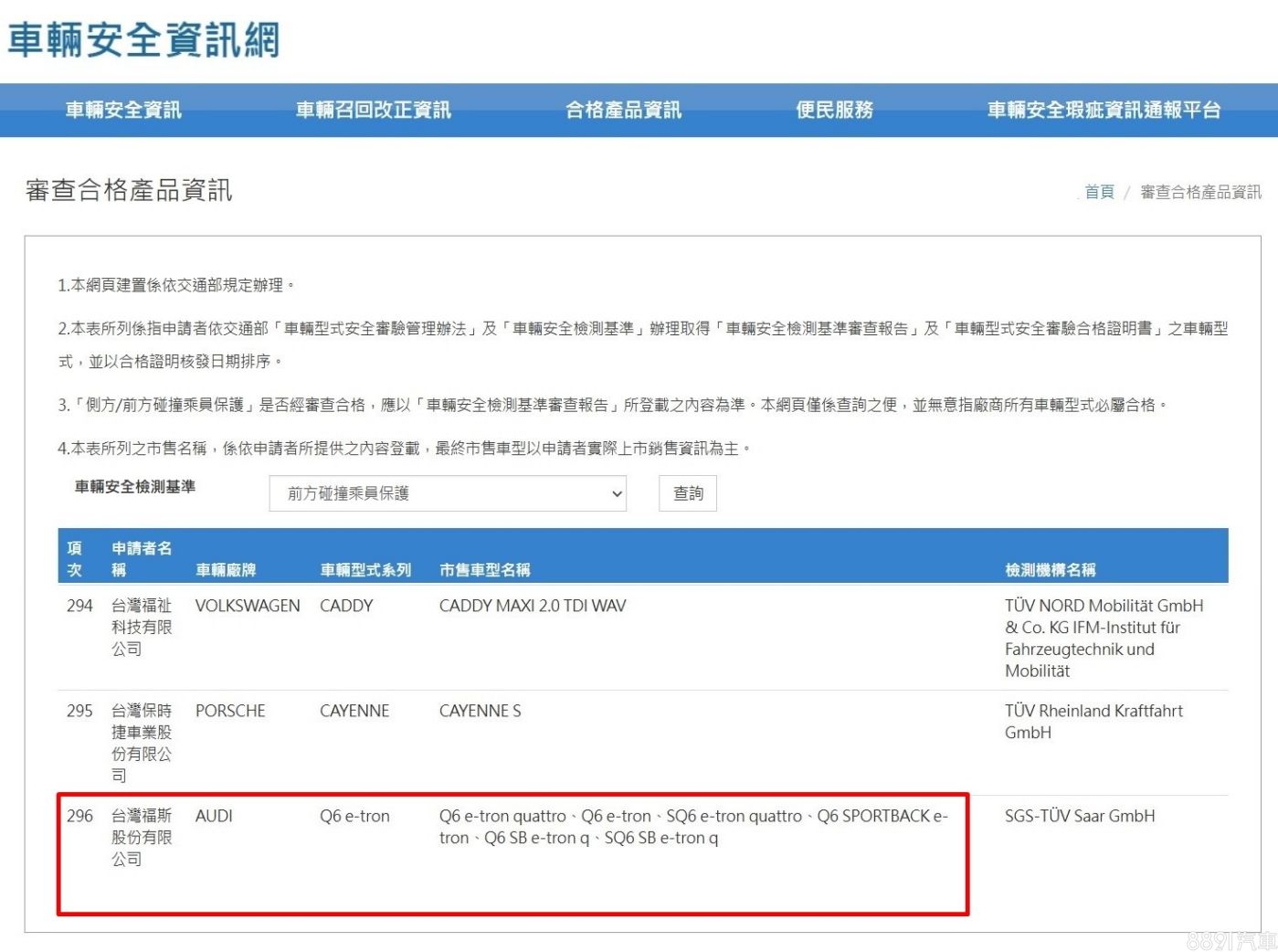1278x952 pixels.
Task: Select the 合格產品資訊 navigation item
Action: click(x=623, y=111)
